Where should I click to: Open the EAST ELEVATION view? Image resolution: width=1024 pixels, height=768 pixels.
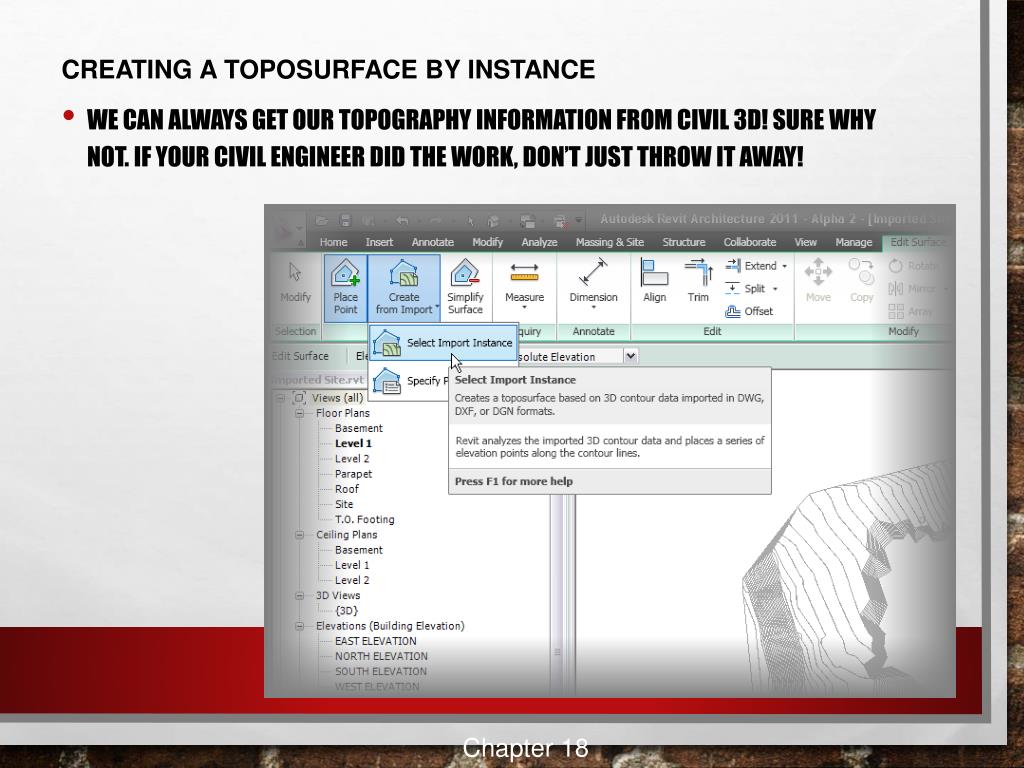pyautogui.click(x=376, y=641)
